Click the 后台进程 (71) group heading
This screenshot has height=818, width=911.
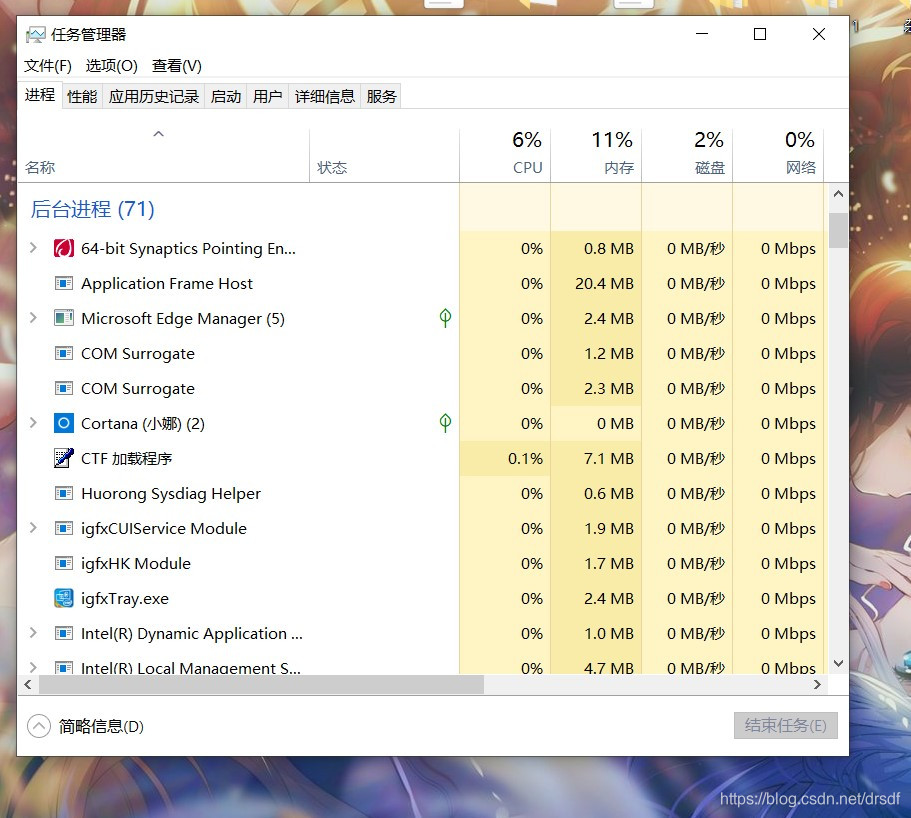(92, 209)
